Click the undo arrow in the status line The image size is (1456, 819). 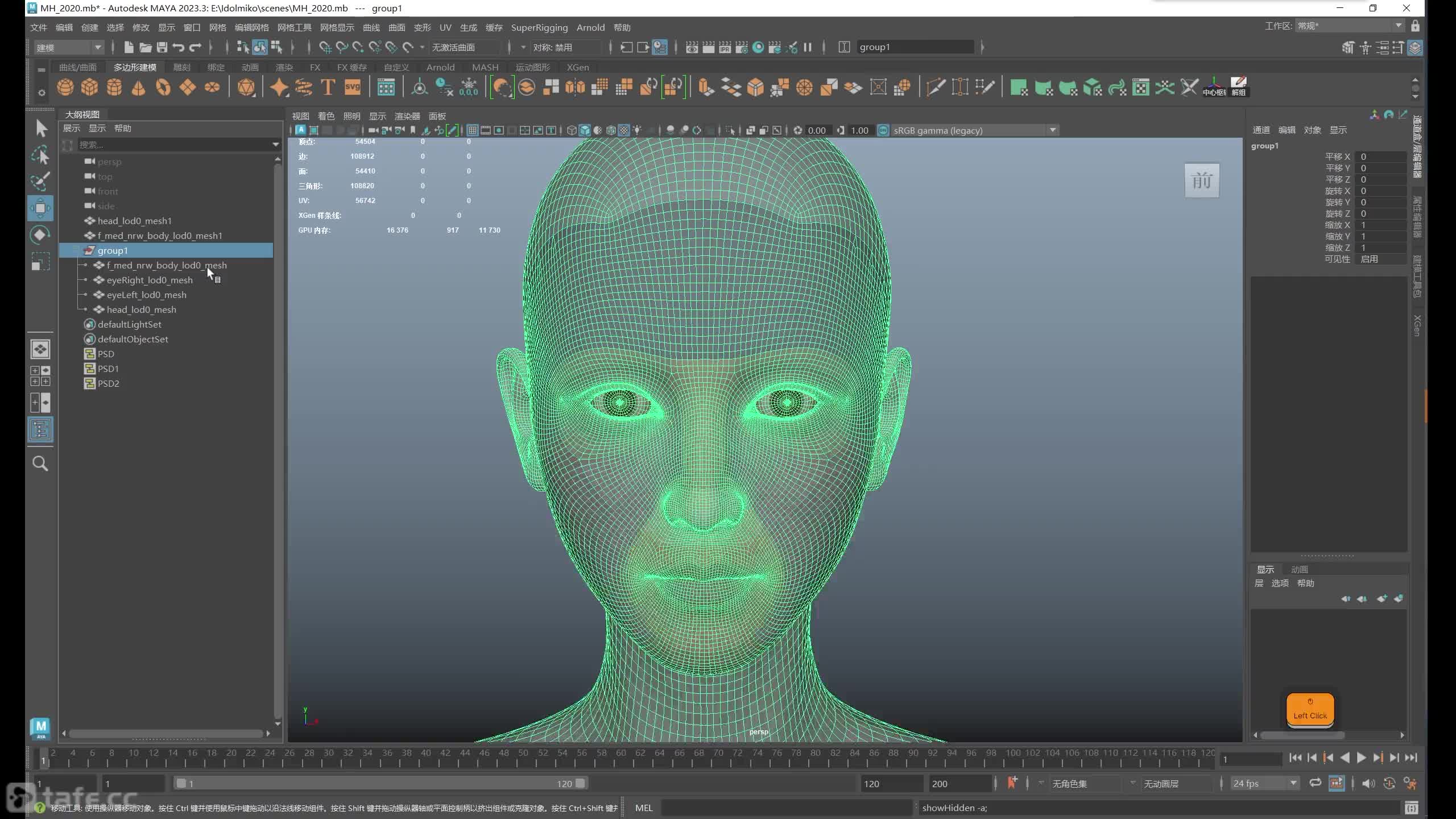point(179,47)
